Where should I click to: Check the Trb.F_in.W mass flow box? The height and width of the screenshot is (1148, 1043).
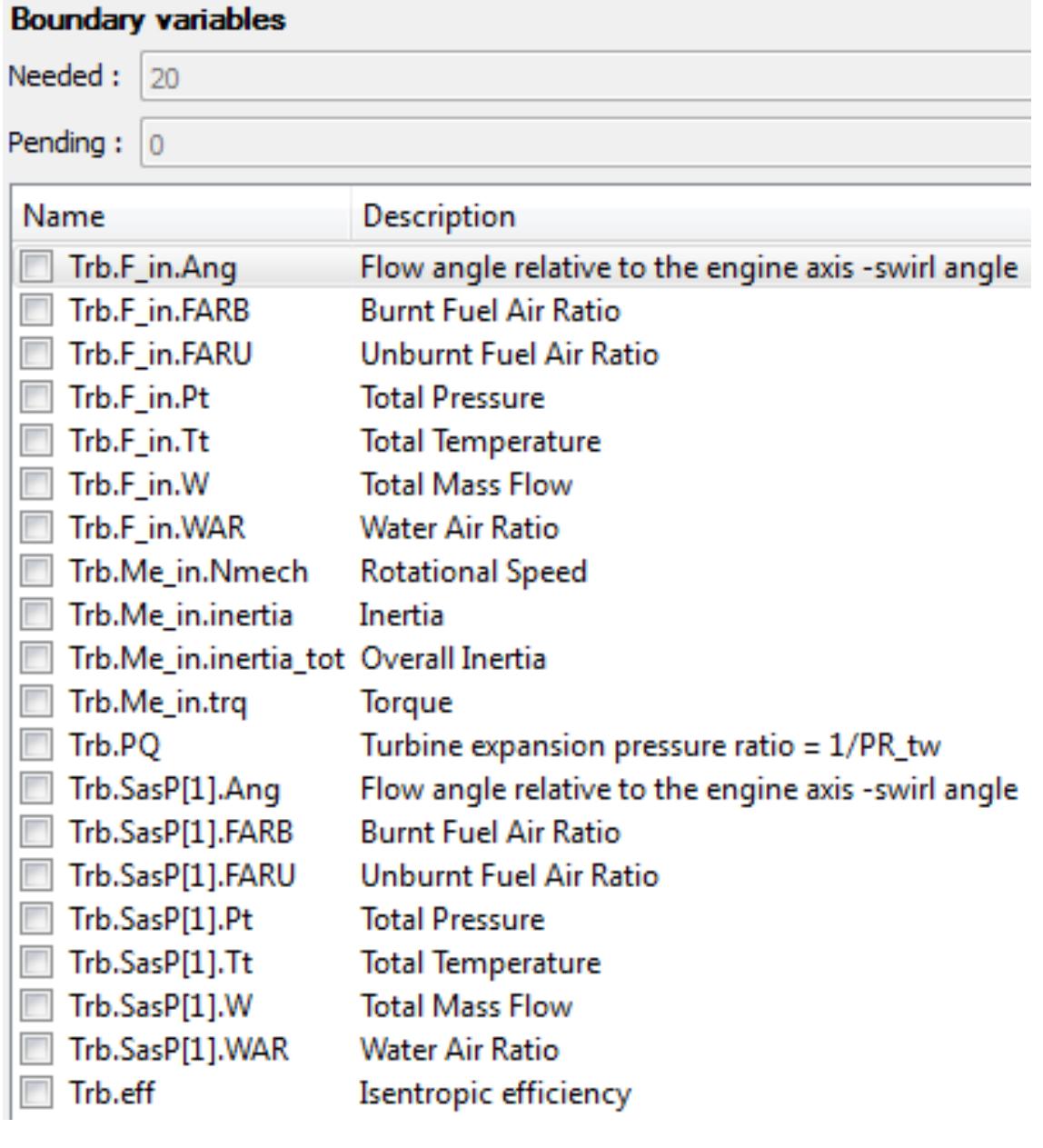38,485
